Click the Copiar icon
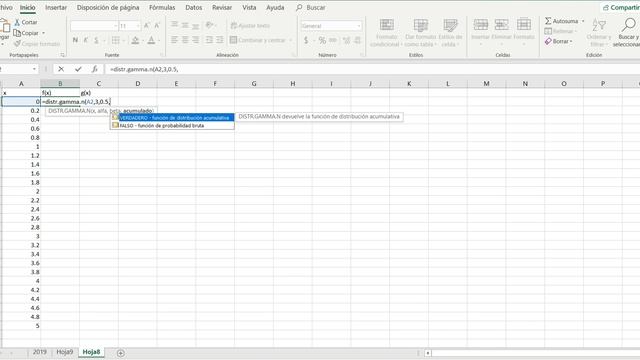This screenshot has height=360, width=640. [x=17, y=33]
